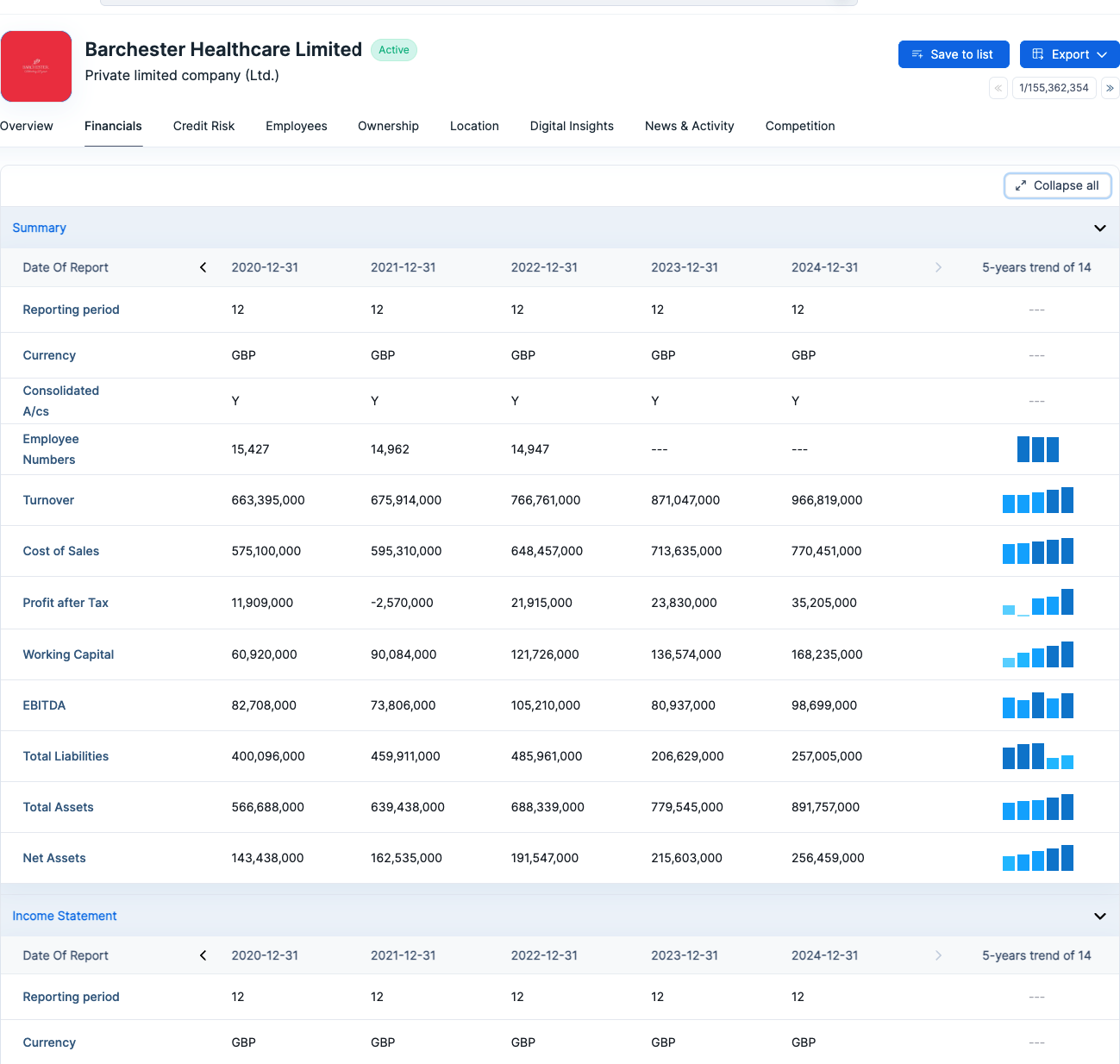Collapse the Income Statement section chevron

tap(1099, 917)
